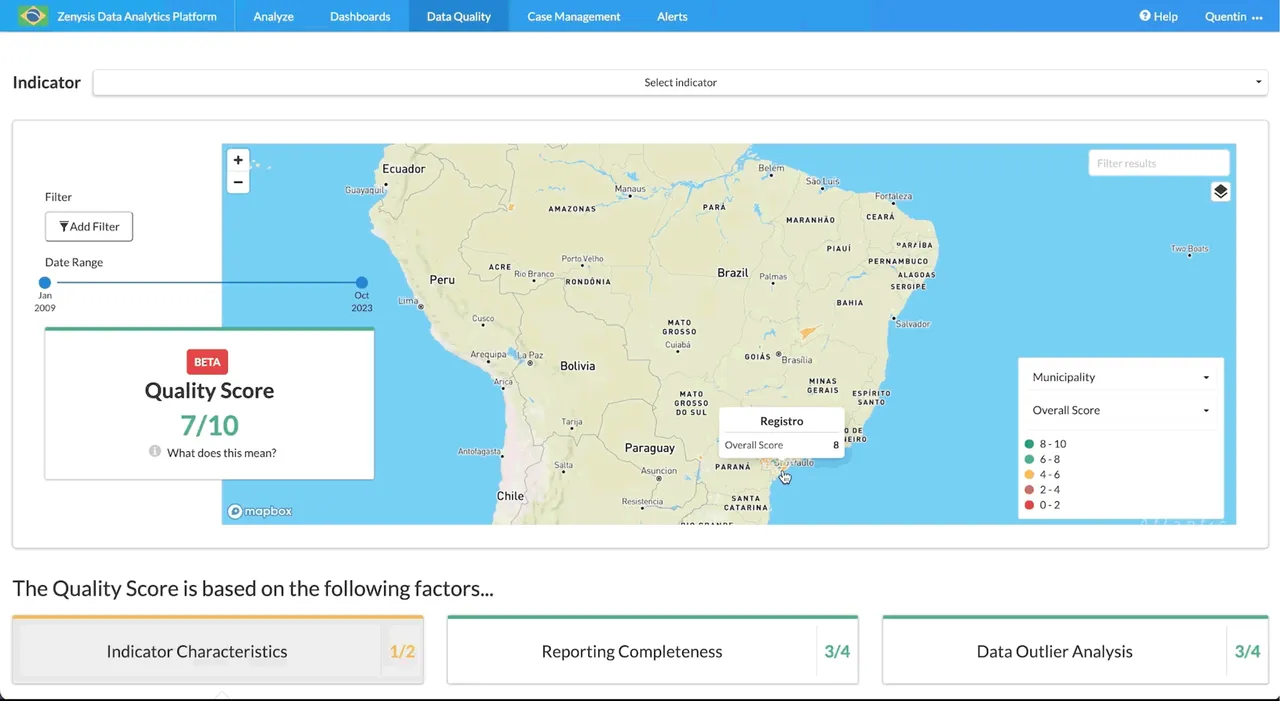
Task: Click the 1/2 score on Indicator Characteristics
Action: coord(402,652)
